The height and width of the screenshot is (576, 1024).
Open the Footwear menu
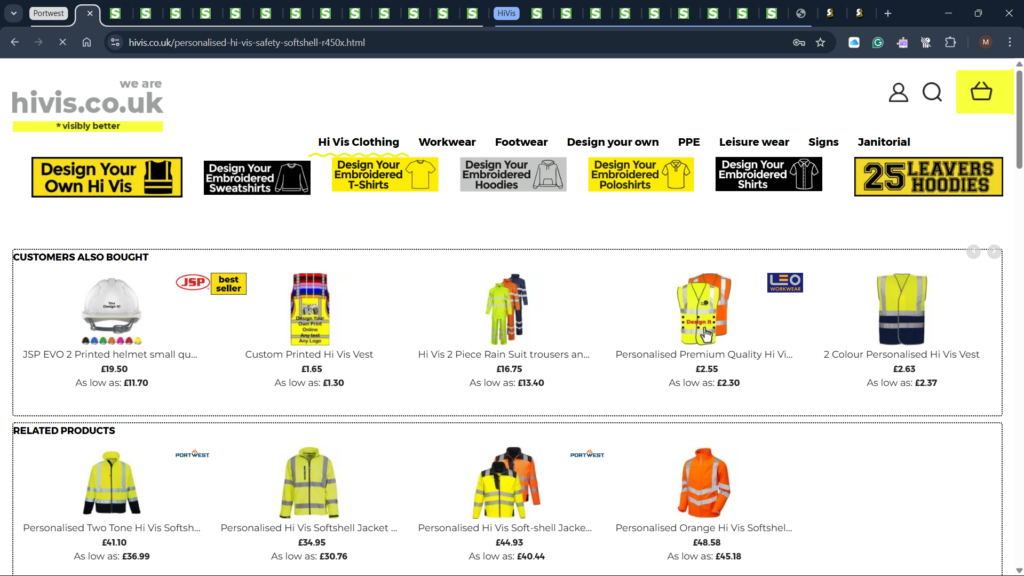(x=521, y=142)
